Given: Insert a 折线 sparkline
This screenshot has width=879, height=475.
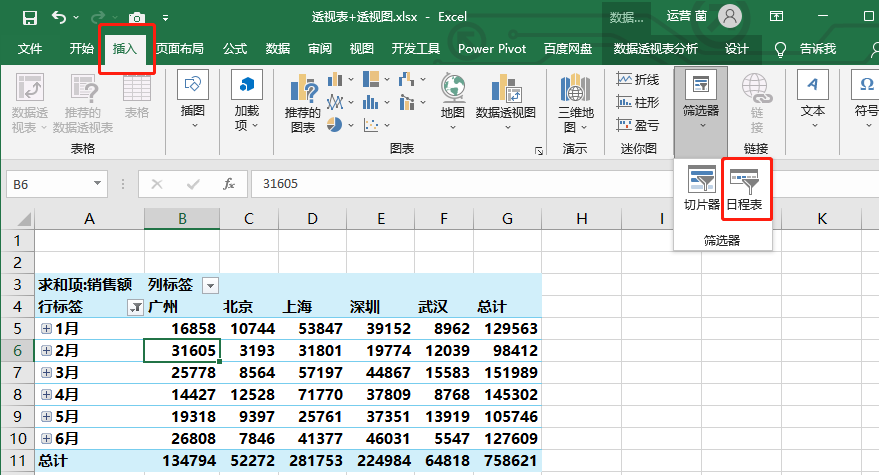Looking at the screenshot, I should [637, 79].
